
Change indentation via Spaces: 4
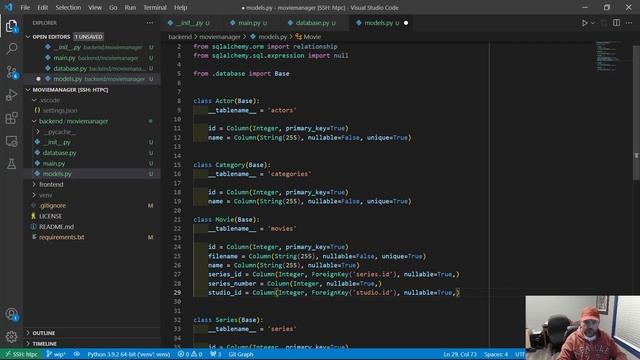[x=496, y=354]
